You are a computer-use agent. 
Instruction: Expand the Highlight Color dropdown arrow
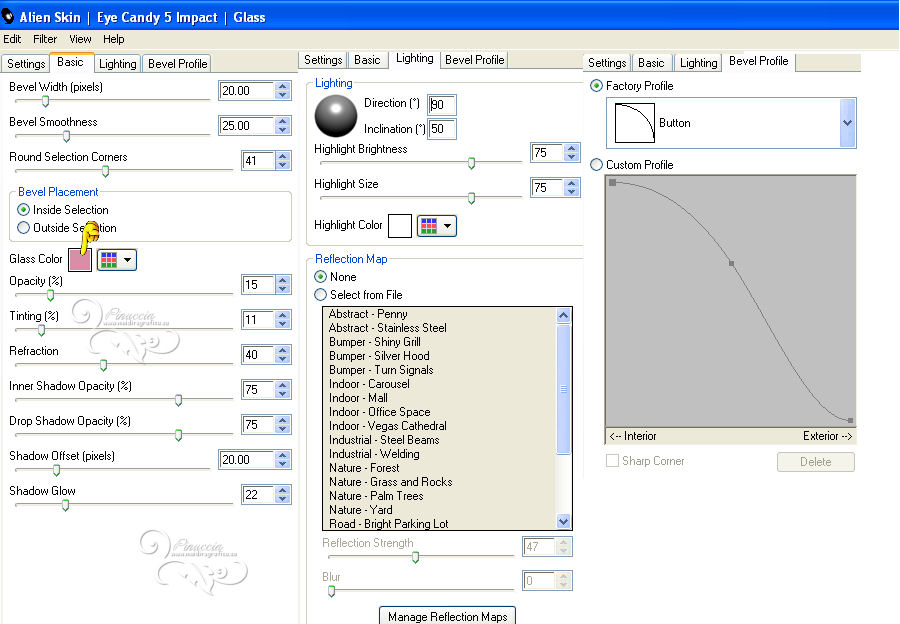(447, 226)
